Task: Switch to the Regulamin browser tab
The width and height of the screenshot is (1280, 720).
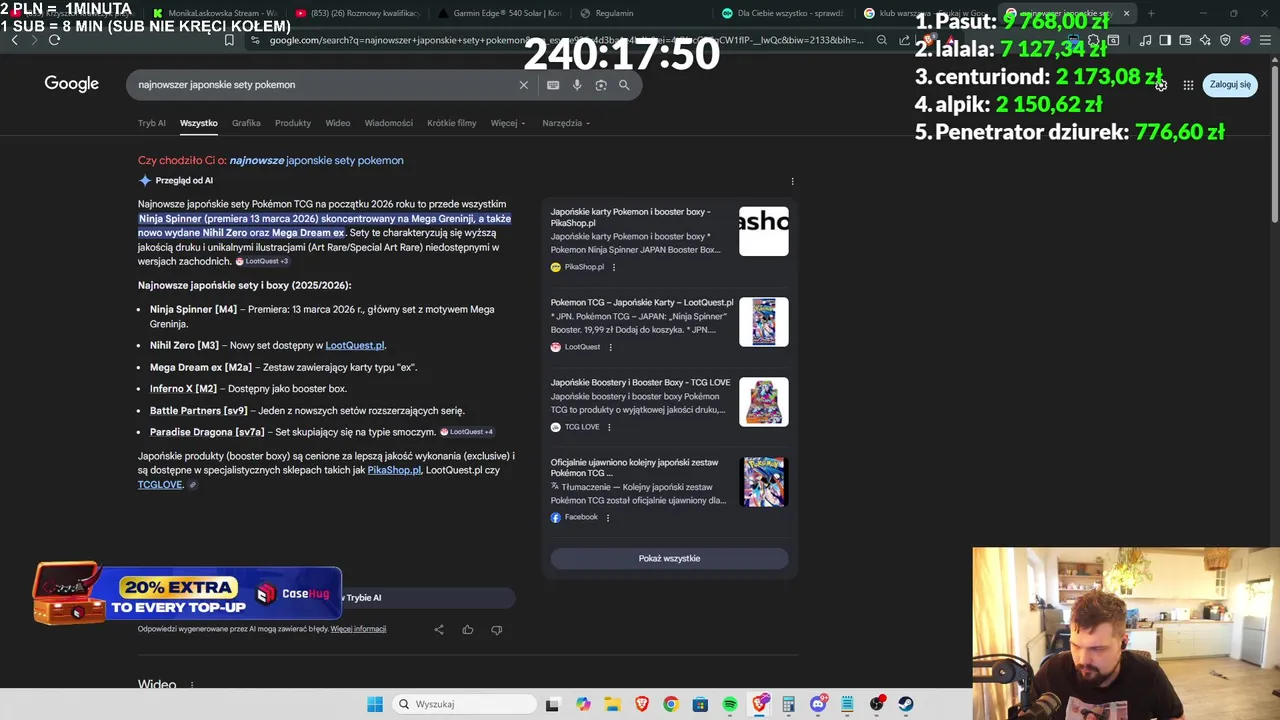Action: click(612, 13)
